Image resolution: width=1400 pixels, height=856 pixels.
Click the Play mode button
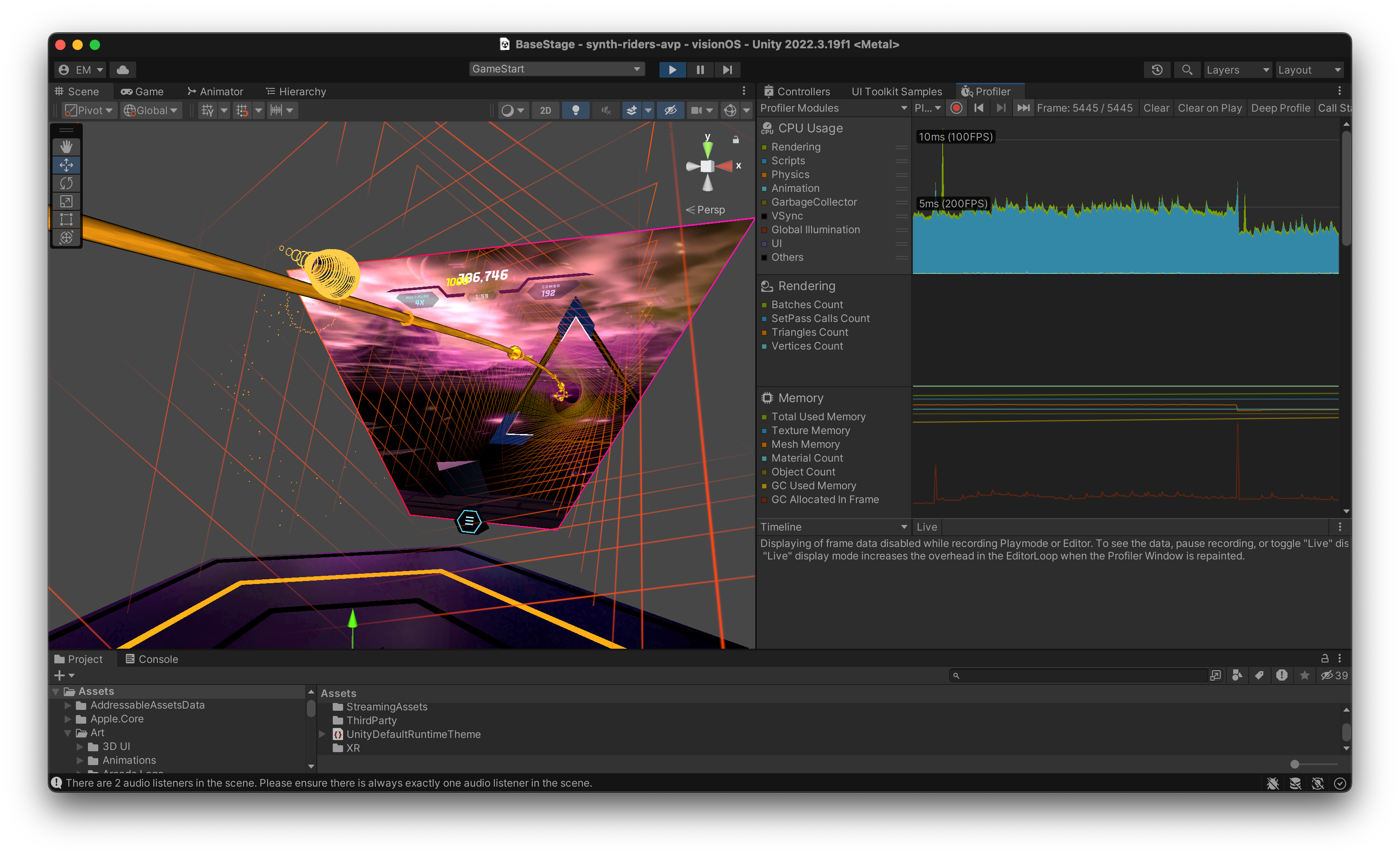tap(672, 69)
